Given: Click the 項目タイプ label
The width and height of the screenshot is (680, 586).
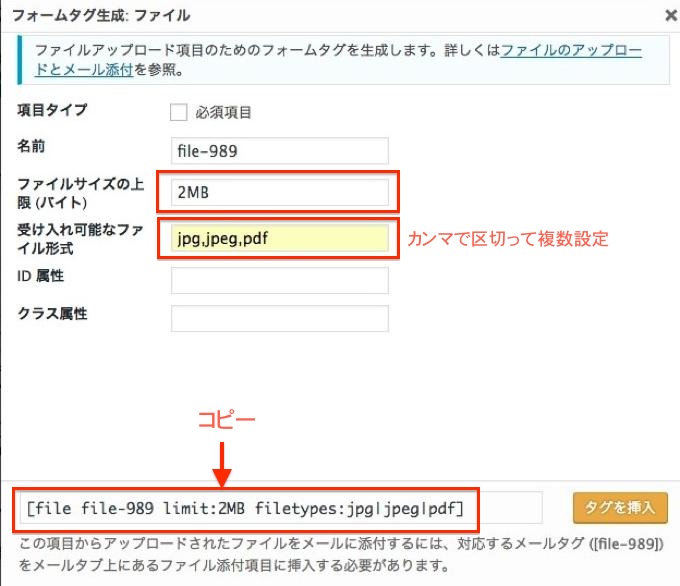Looking at the screenshot, I should (53, 110).
